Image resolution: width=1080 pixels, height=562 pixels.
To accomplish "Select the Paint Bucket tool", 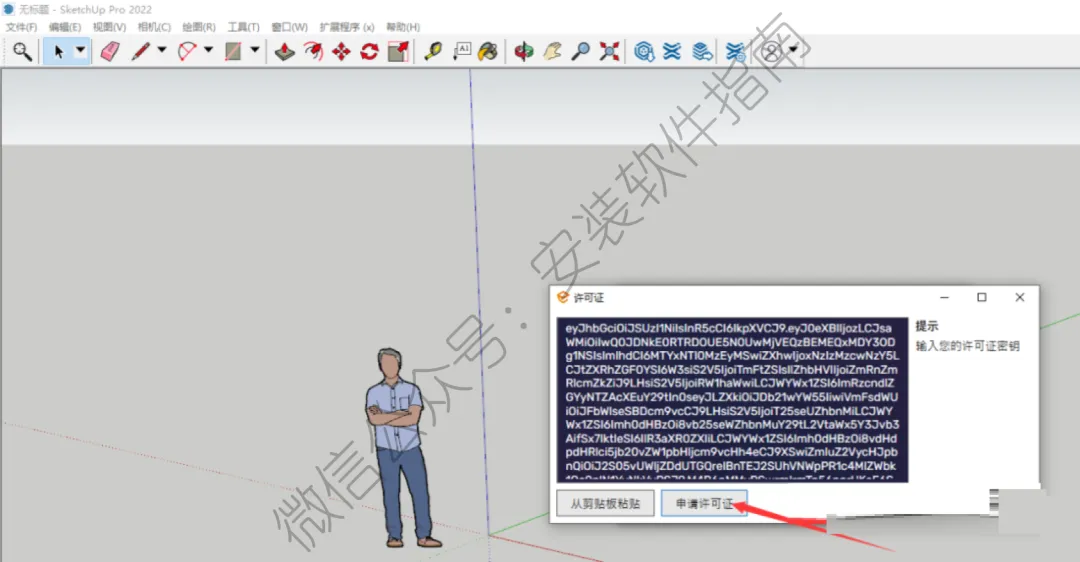I will coord(488,52).
